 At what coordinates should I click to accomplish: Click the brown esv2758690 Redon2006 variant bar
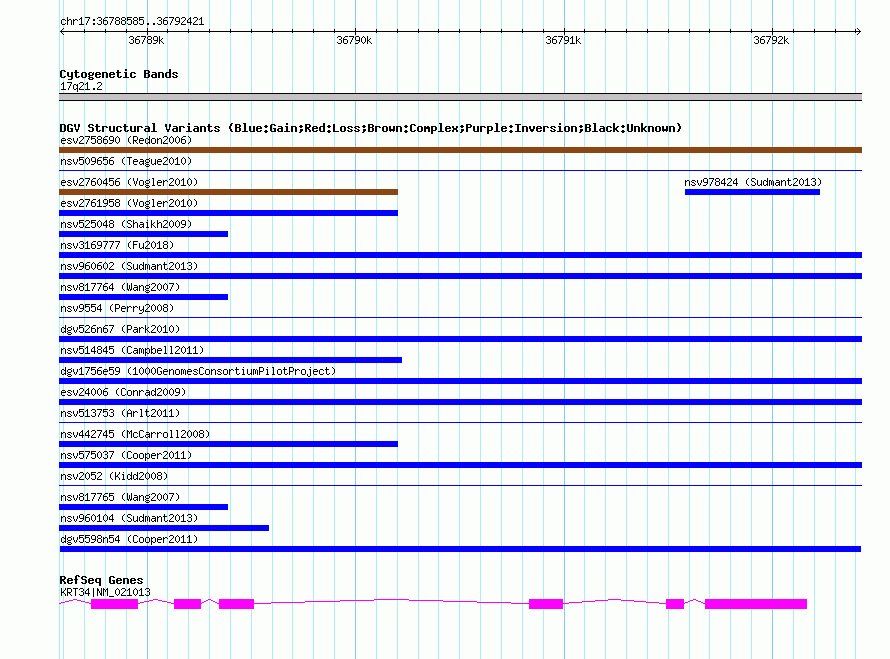(x=460, y=150)
